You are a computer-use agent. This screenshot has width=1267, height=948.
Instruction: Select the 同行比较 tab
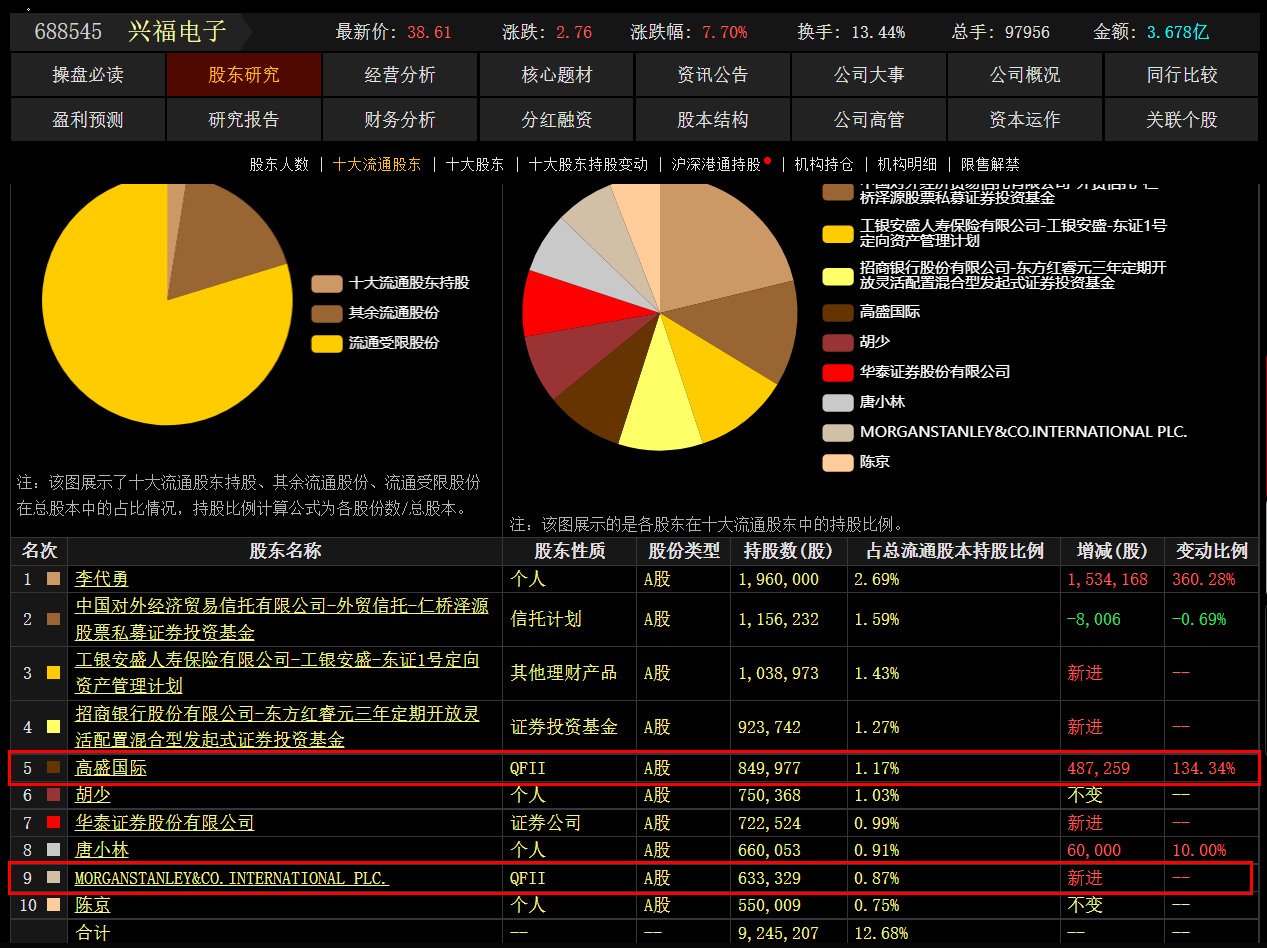(x=1181, y=75)
